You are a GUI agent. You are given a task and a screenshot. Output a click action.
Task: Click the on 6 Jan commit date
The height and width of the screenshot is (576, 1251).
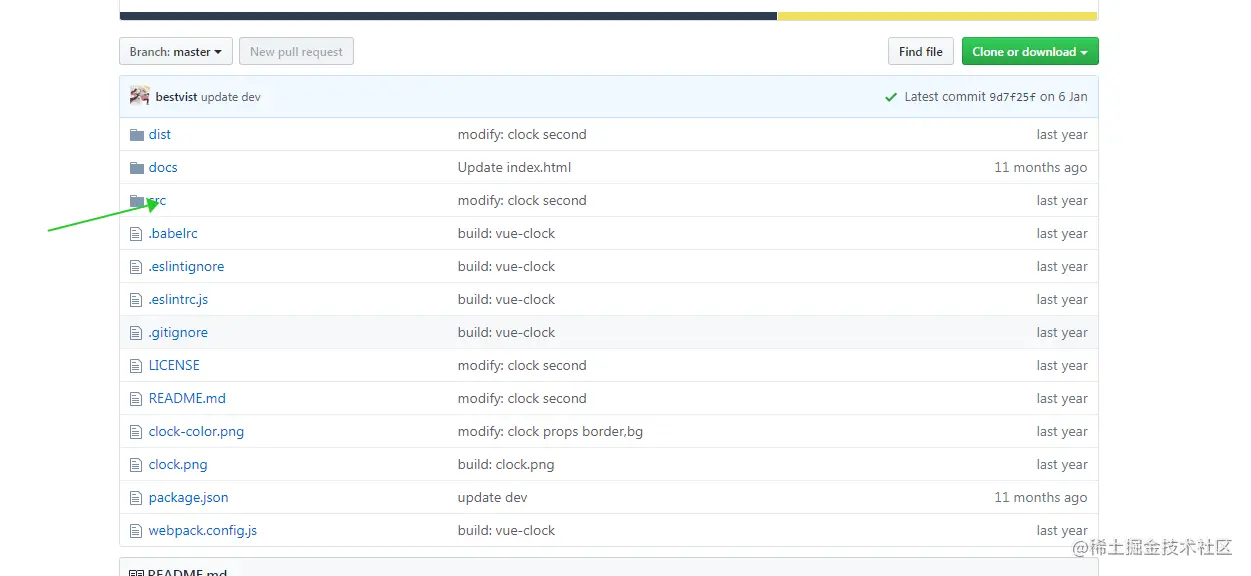point(1063,97)
